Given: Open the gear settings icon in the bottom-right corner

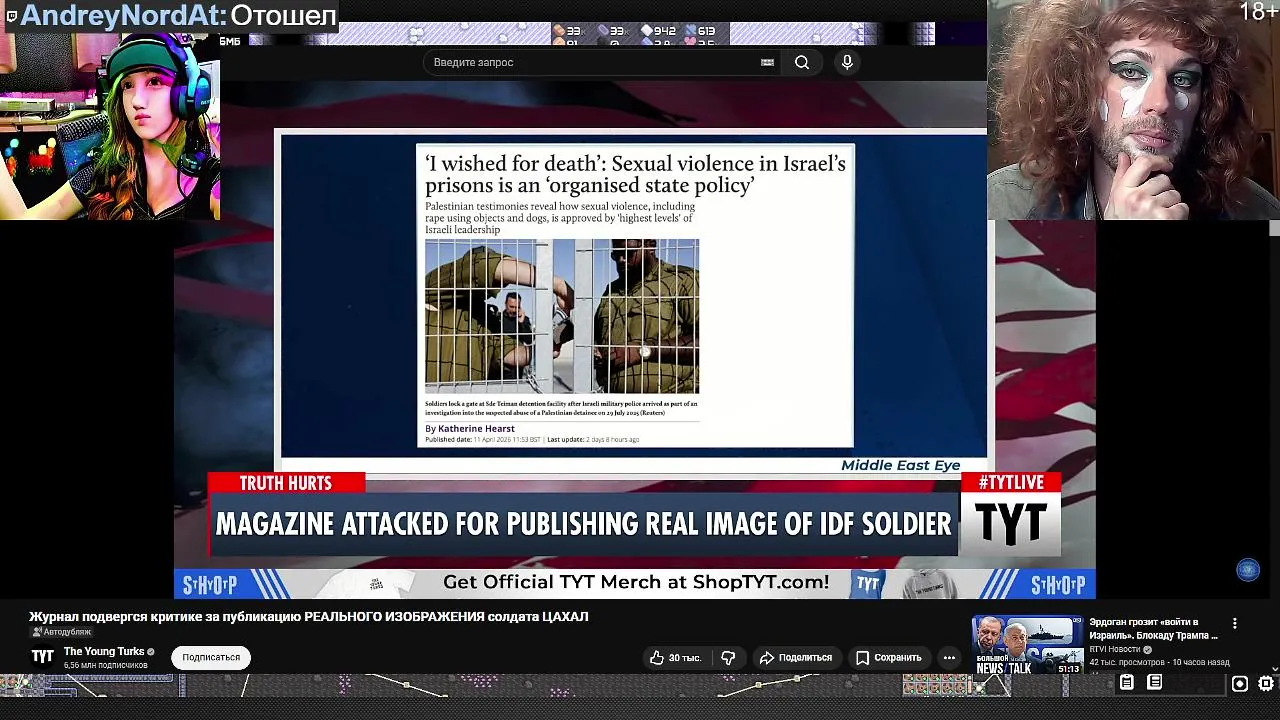Looking at the screenshot, I should (x=1266, y=683).
